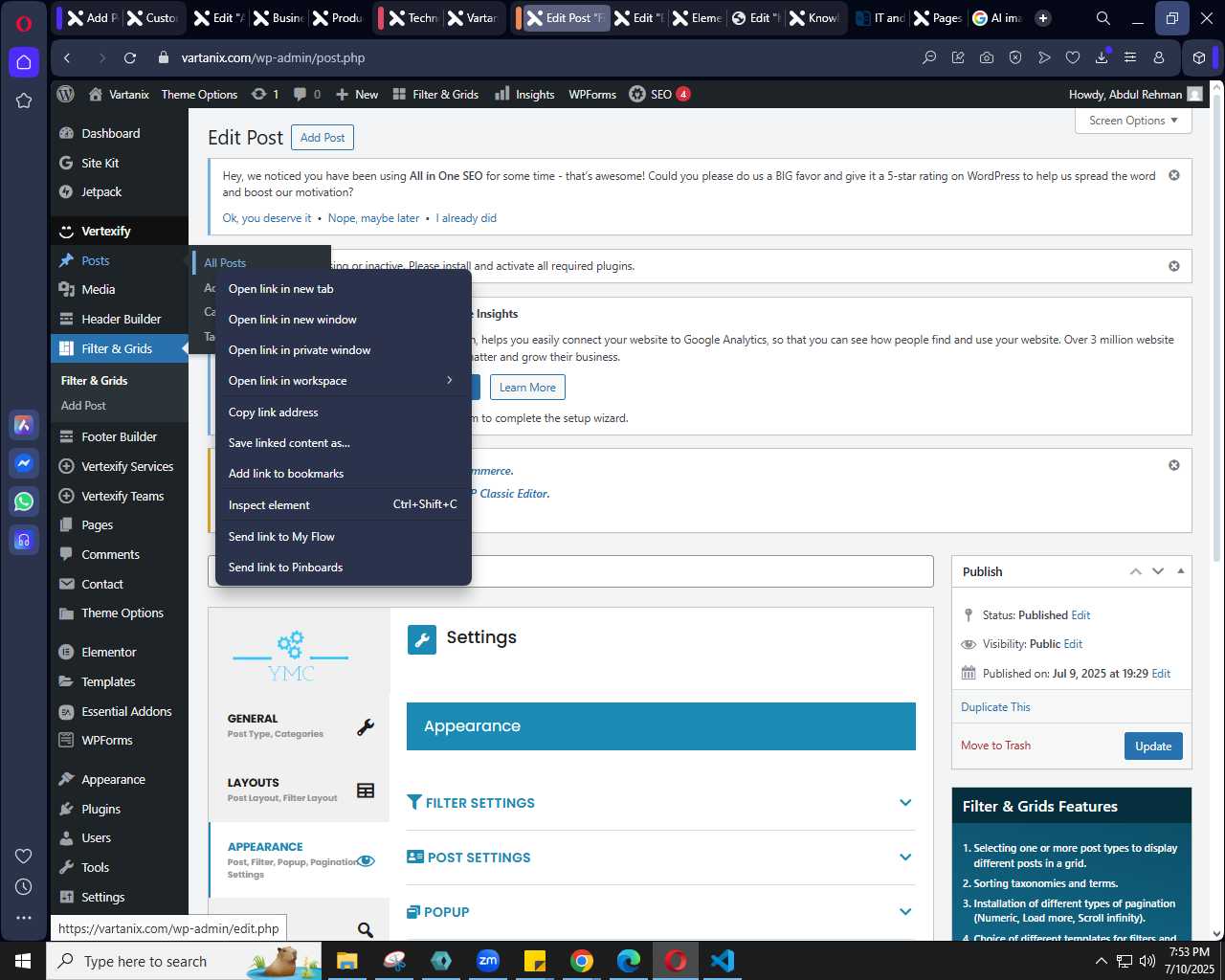Click the address bar URL field
This screenshot has width=1225, height=980.
coord(536,58)
